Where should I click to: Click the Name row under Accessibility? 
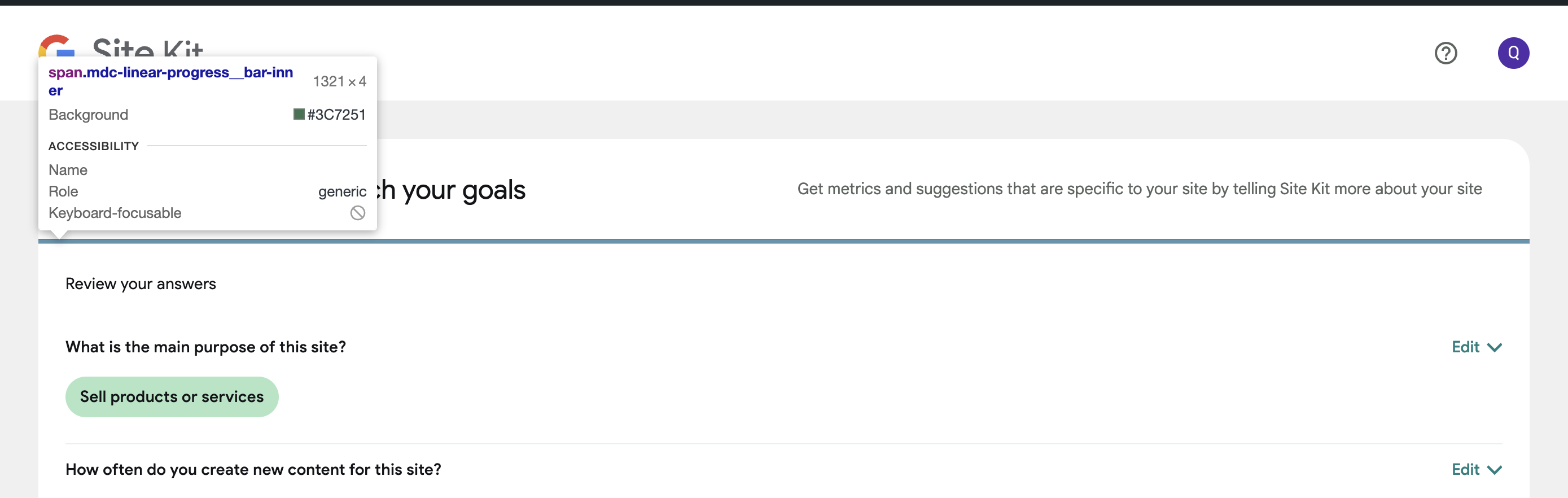pos(68,170)
